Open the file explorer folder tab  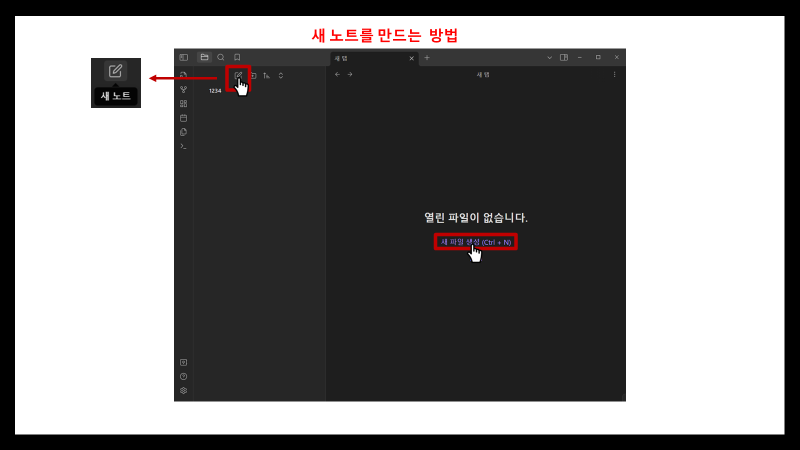tap(204, 57)
